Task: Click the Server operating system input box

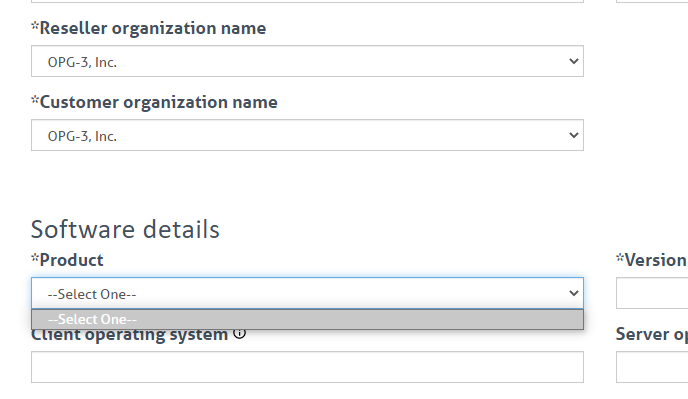Action: coord(652,367)
